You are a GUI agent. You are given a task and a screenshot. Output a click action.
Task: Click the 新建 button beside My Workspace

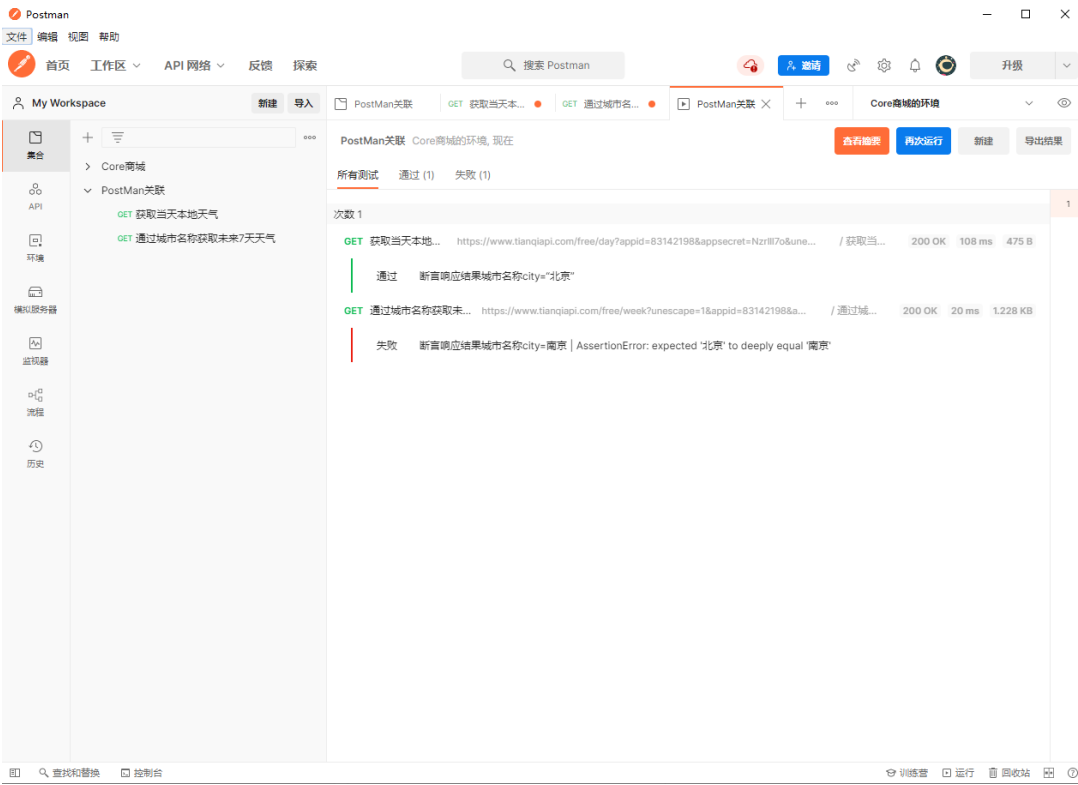[267, 103]
